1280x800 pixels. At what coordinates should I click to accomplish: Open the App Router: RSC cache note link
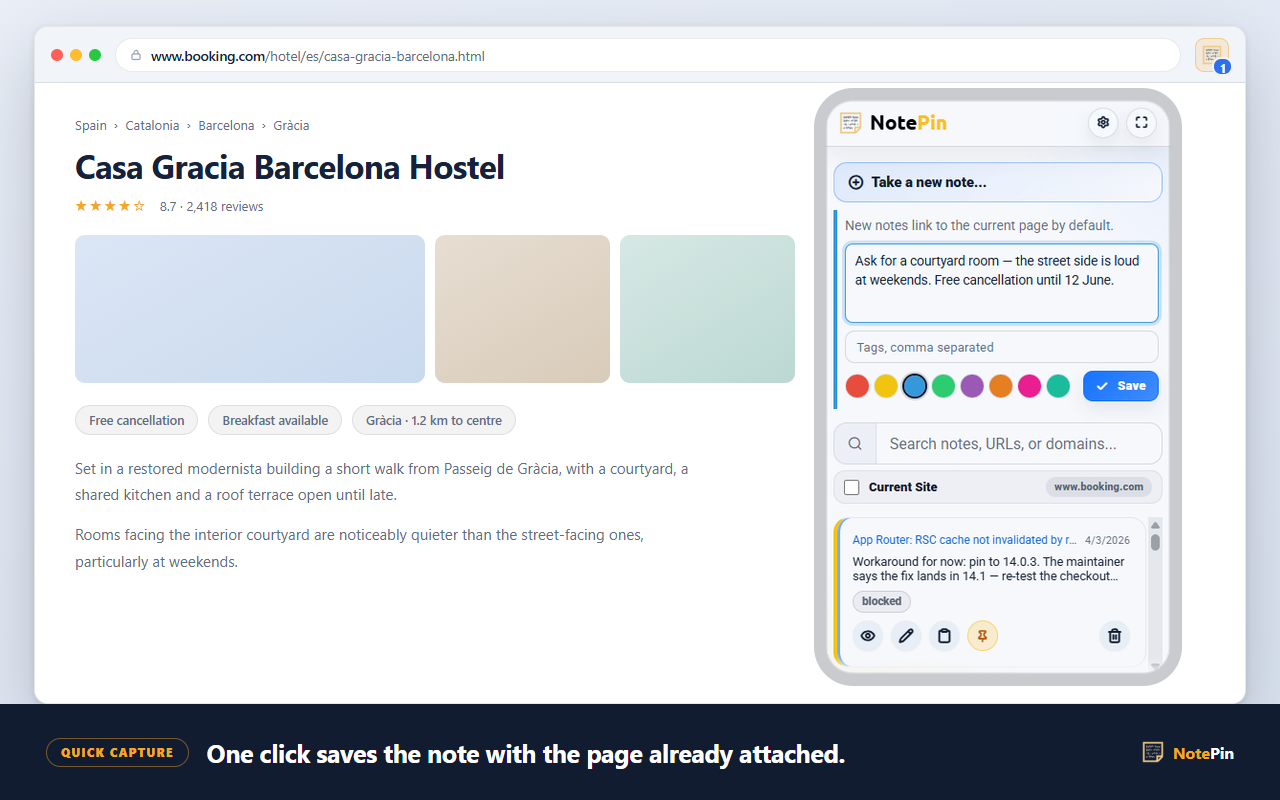pyautogui.click(x=964, y=540)
